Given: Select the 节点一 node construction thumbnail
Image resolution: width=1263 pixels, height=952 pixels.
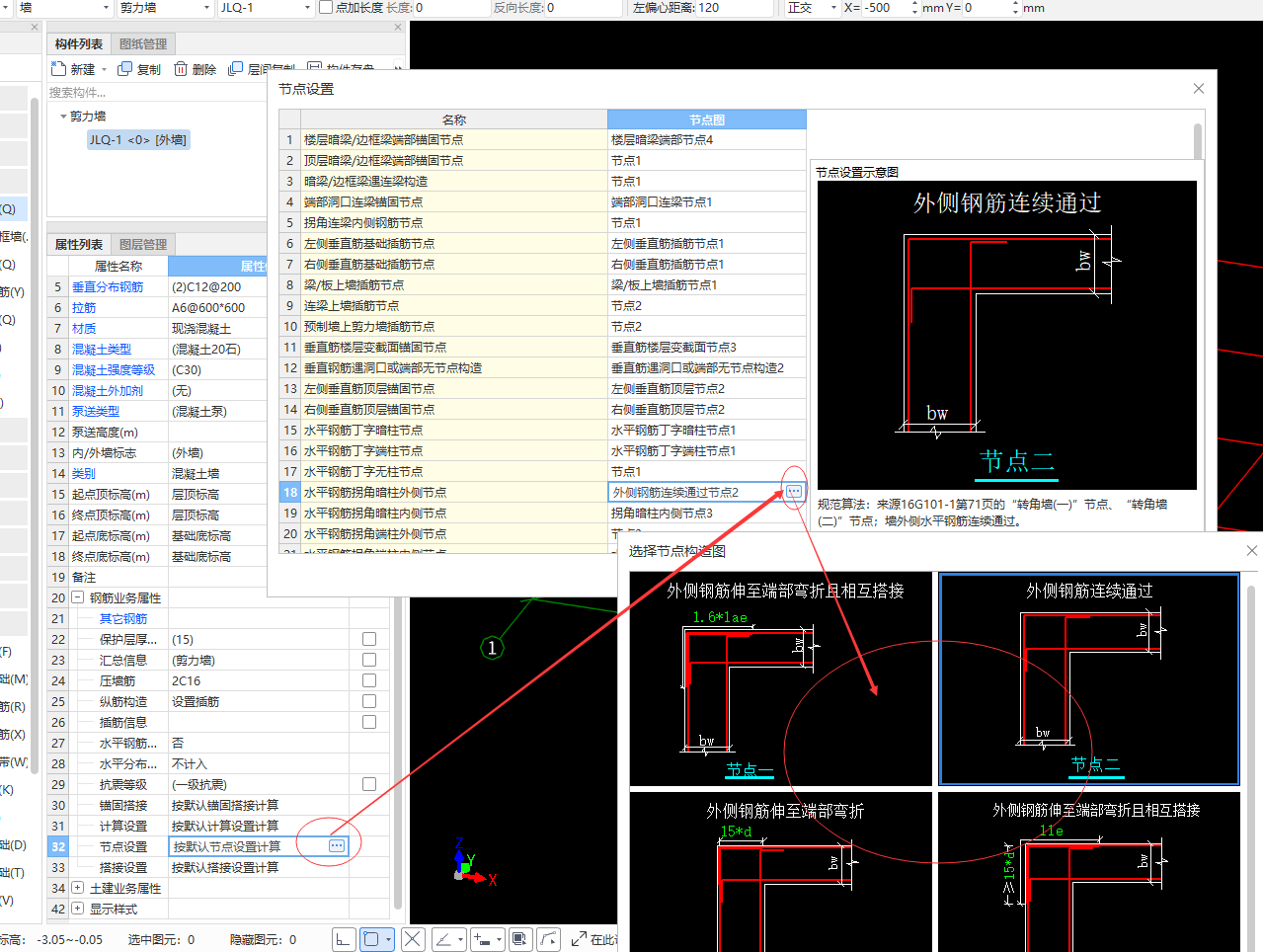Looking at the screenshot, I should (781, 678).
